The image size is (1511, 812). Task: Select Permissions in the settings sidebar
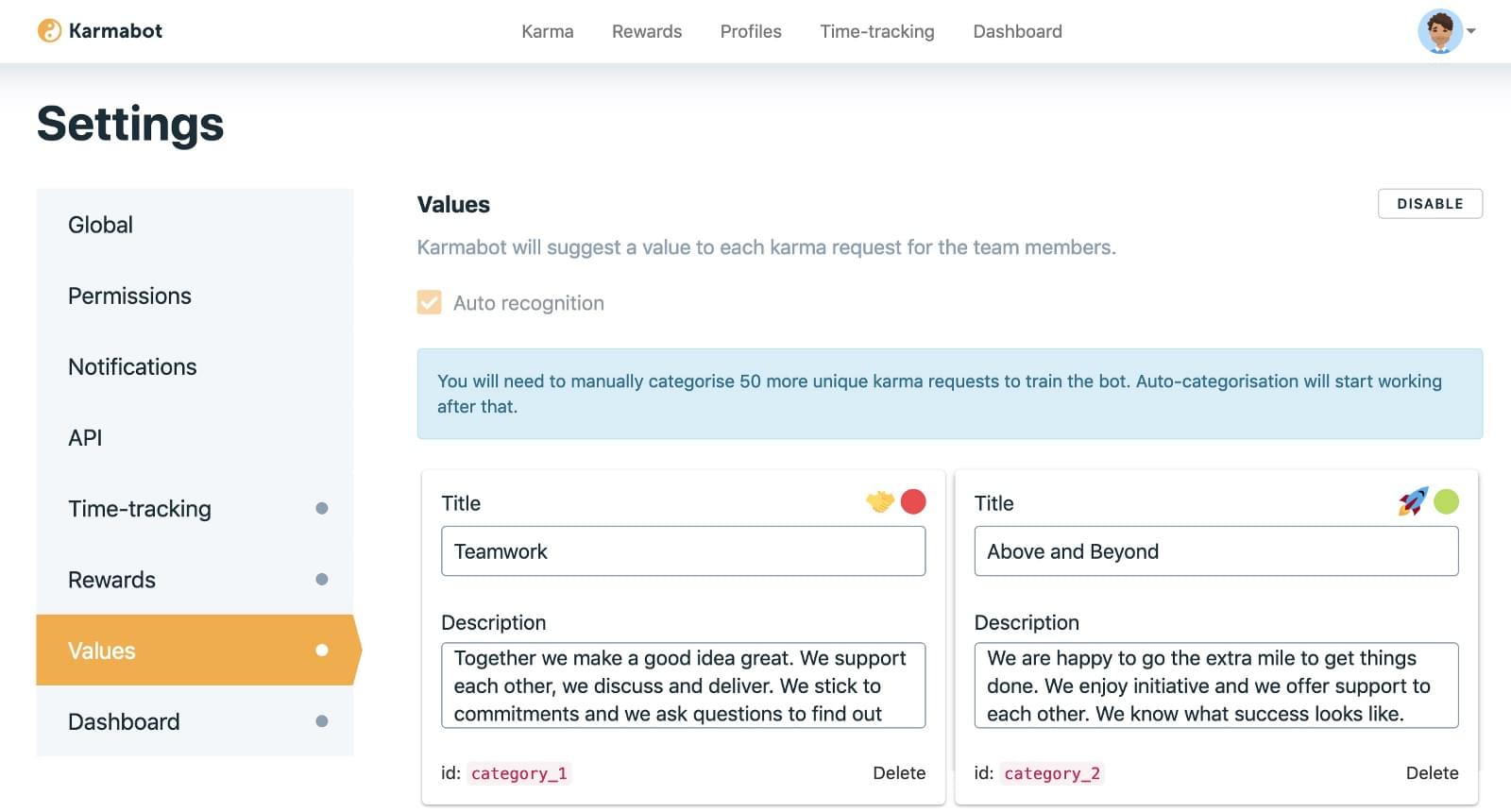(129, 296)
